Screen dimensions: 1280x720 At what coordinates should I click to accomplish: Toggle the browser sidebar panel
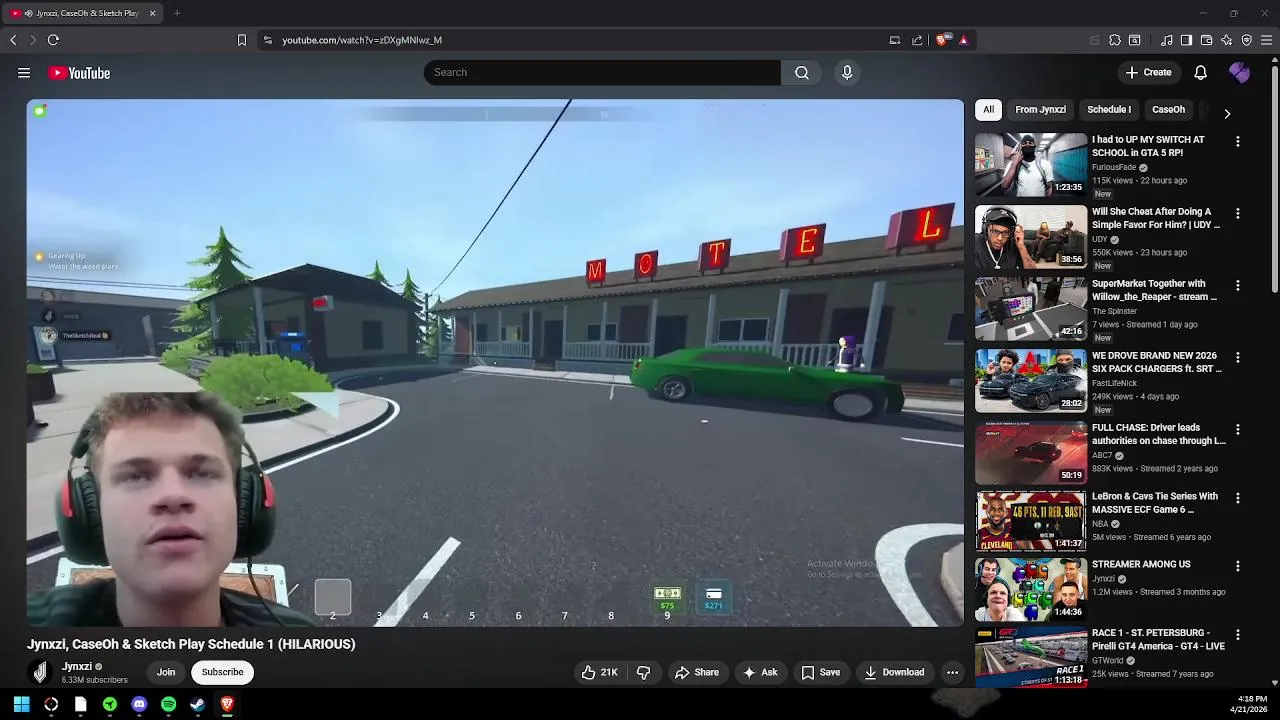pos(1186,40)
